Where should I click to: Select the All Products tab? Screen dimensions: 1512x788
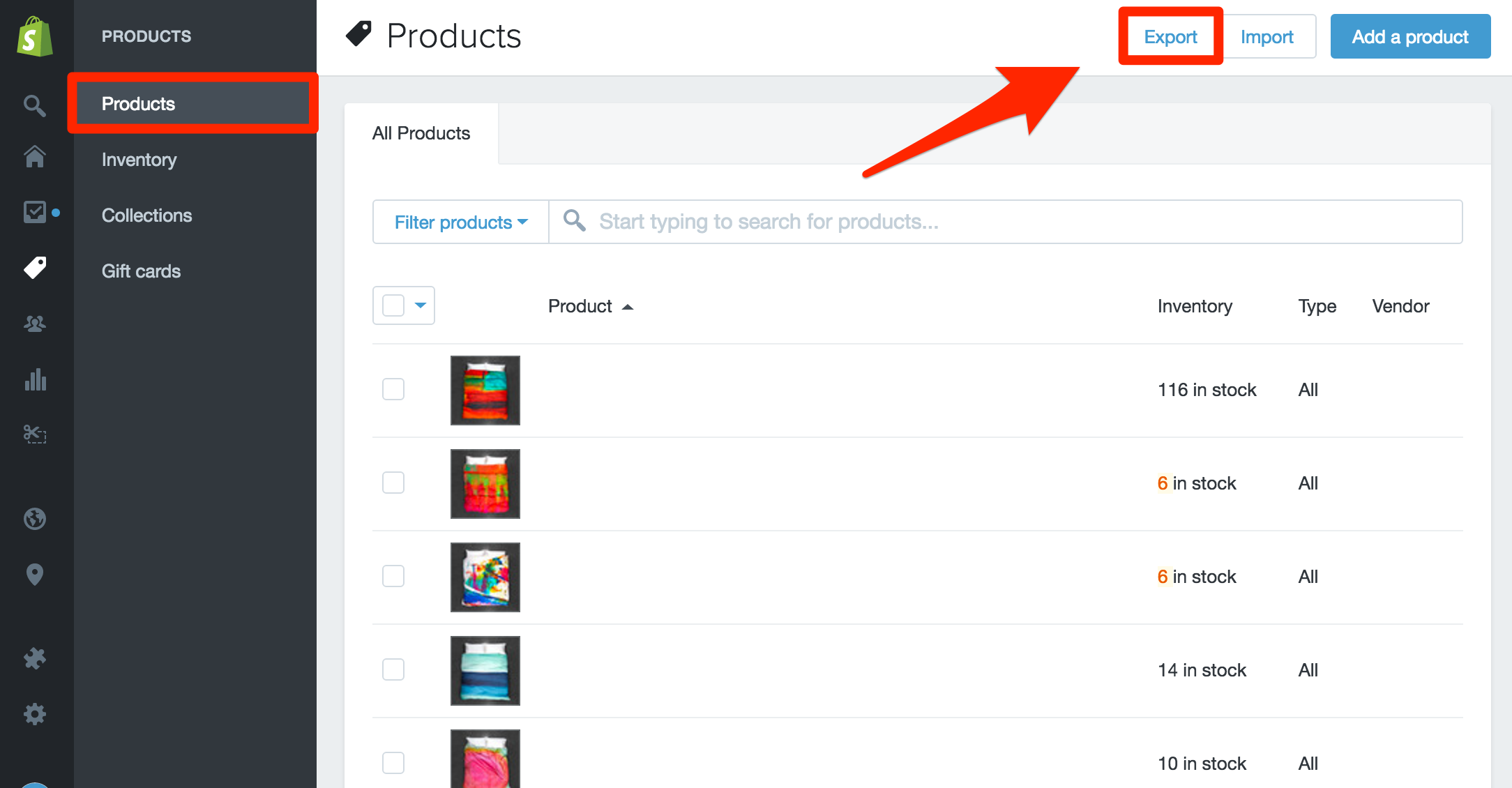click(x=421, y=133)
